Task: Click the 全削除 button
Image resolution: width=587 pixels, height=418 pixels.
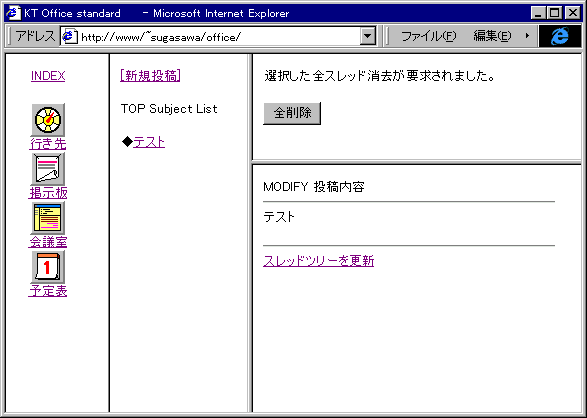Action: pos(292,113)
